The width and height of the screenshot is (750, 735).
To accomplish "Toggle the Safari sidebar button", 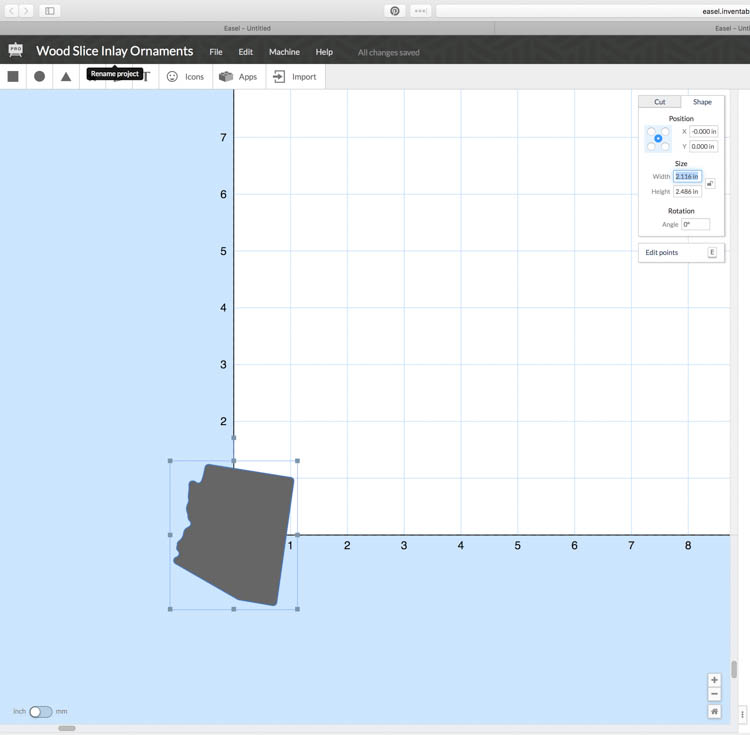I will click(x=50, y=11).
